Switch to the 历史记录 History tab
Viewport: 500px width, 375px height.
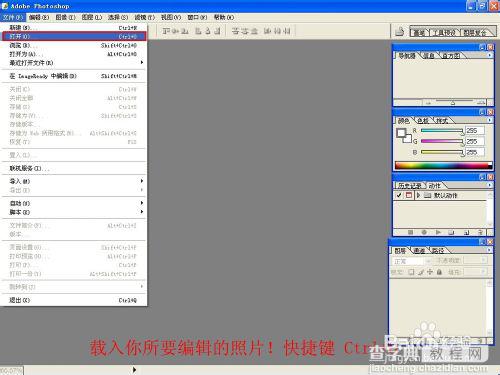tap(410, 186)
